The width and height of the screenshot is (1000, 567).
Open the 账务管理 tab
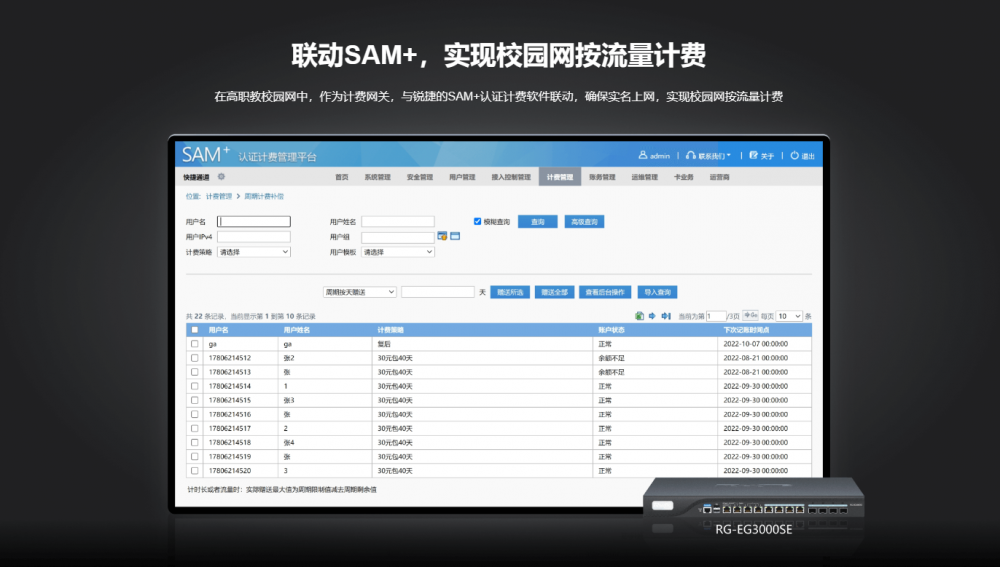point(602,177)
